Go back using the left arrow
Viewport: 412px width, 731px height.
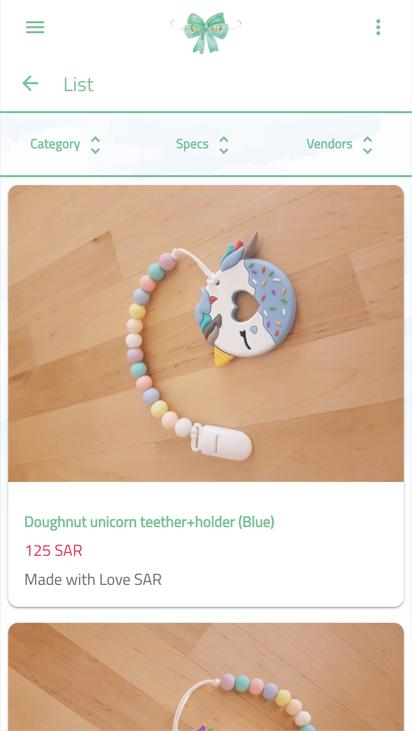30,84
